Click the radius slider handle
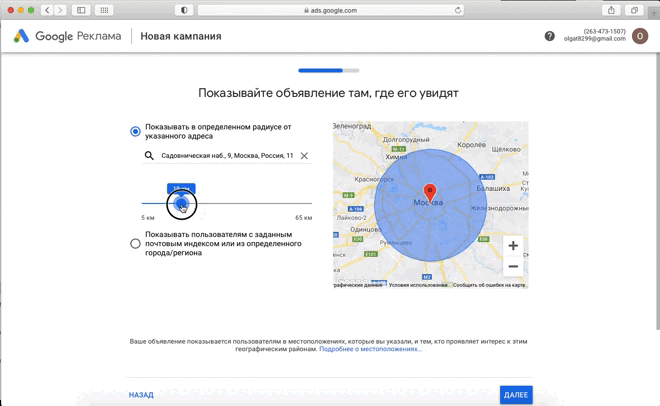This screenshot has width=660, height=406. click(181, 204)
